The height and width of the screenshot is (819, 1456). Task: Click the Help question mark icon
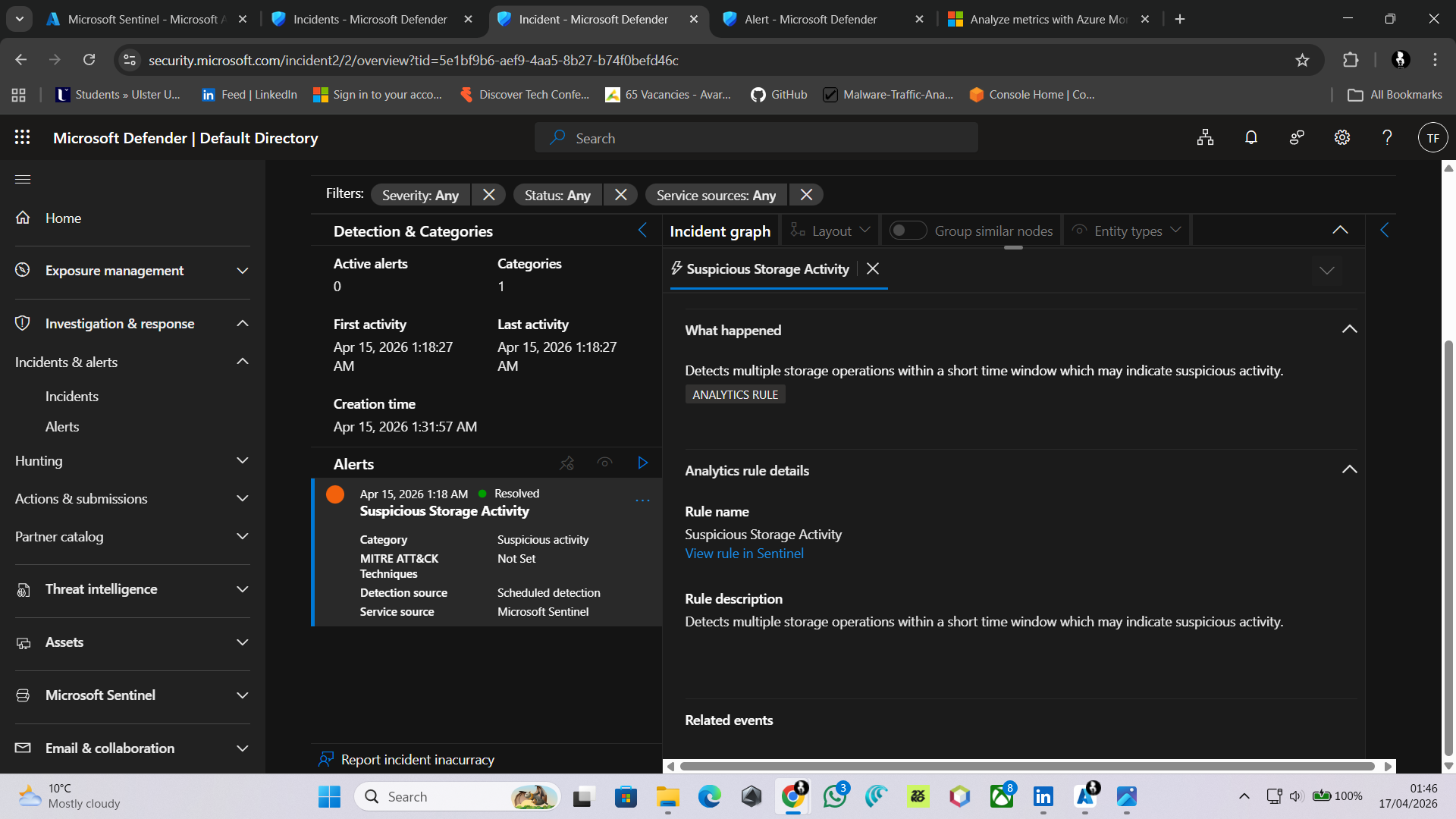coord(1387,137)
